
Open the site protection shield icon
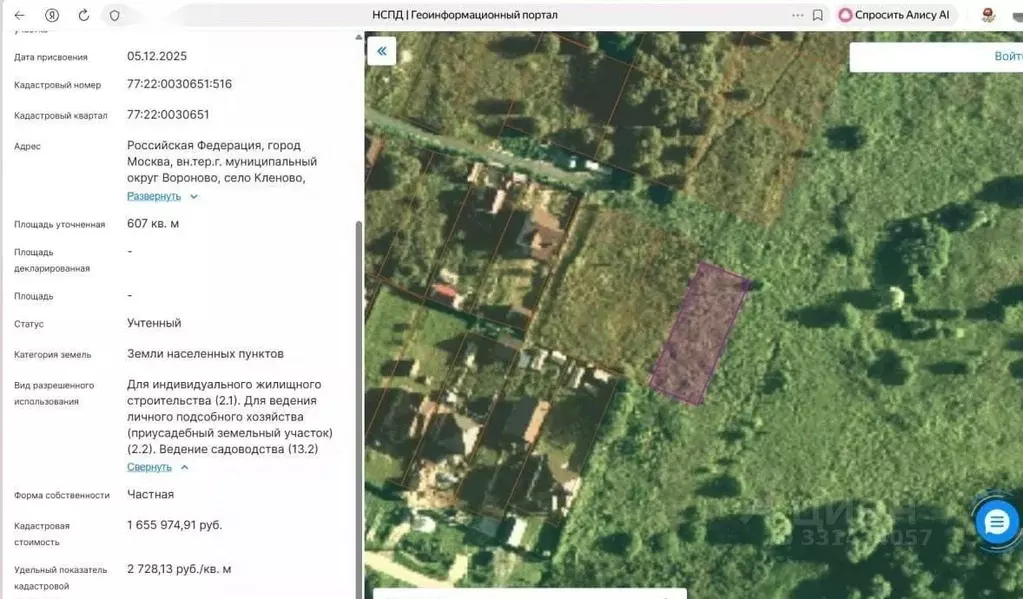pos(115,15)
